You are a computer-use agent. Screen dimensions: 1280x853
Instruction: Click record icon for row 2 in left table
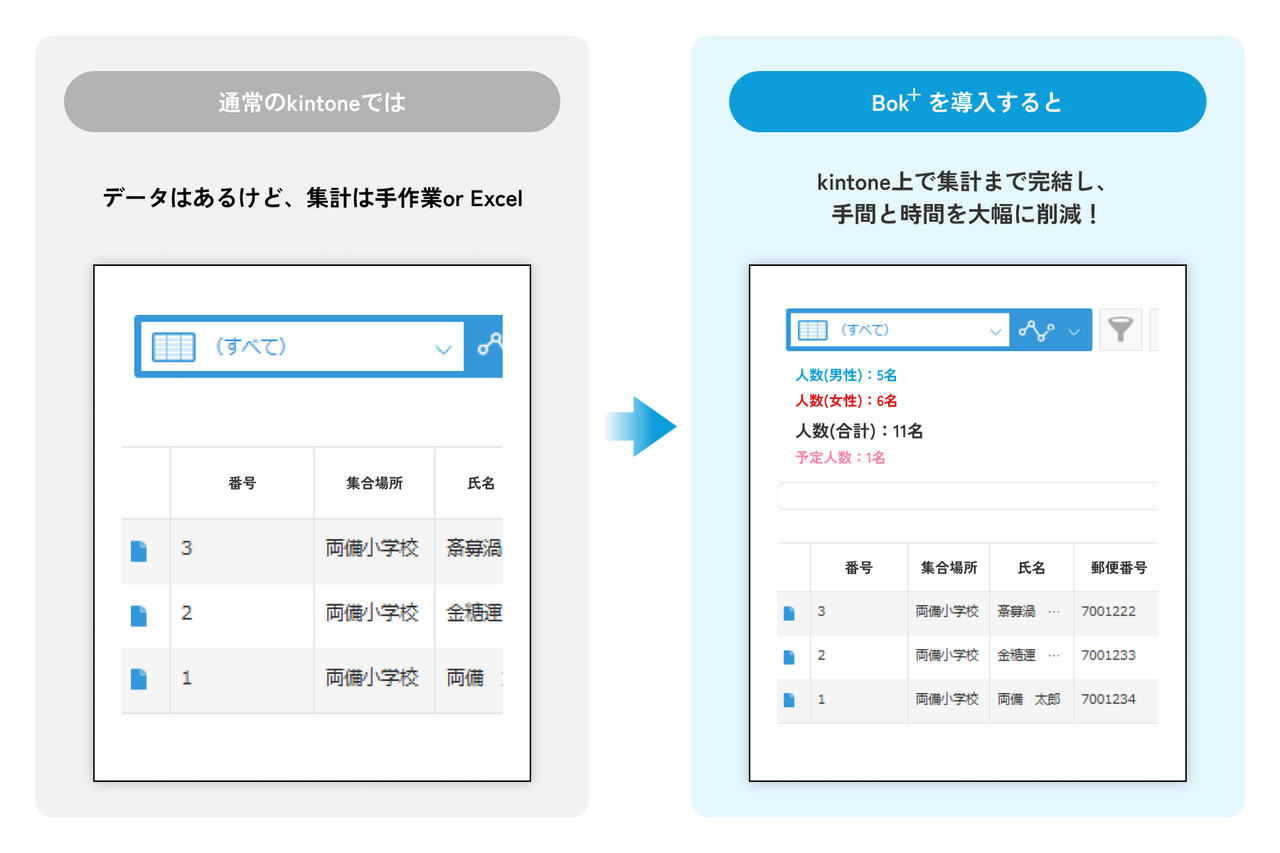(x=139, y=615)
